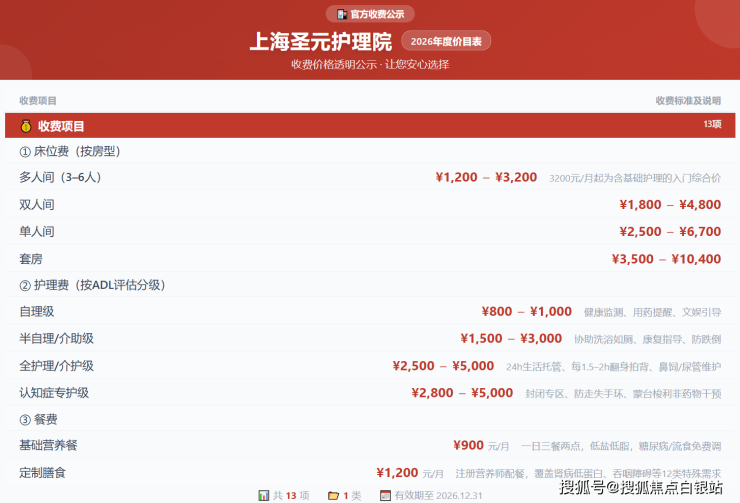Select the 套房 row label
740x503 pixels.
(x=31, y=259)
